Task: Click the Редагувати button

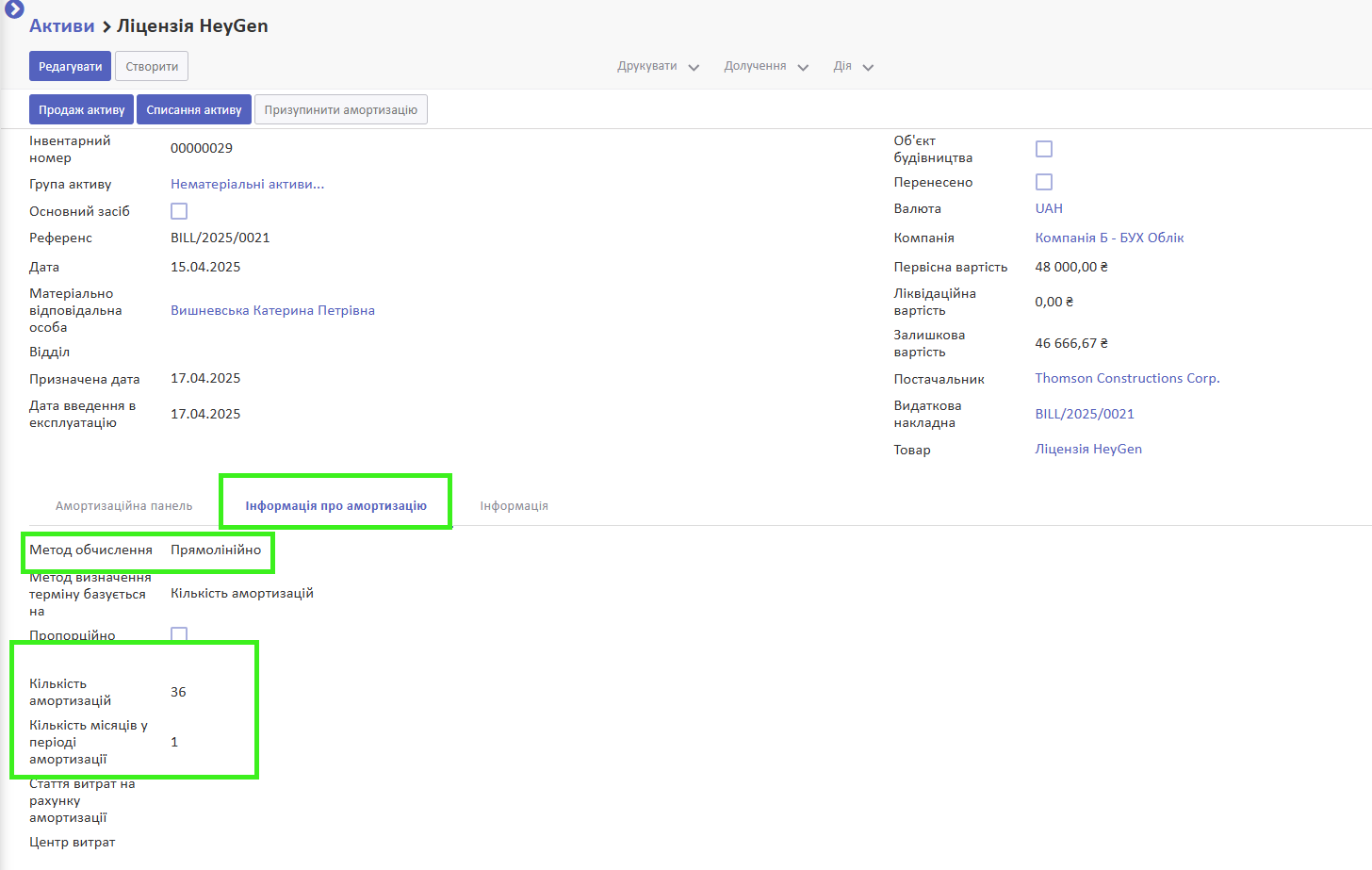Action: pos(70,67)
